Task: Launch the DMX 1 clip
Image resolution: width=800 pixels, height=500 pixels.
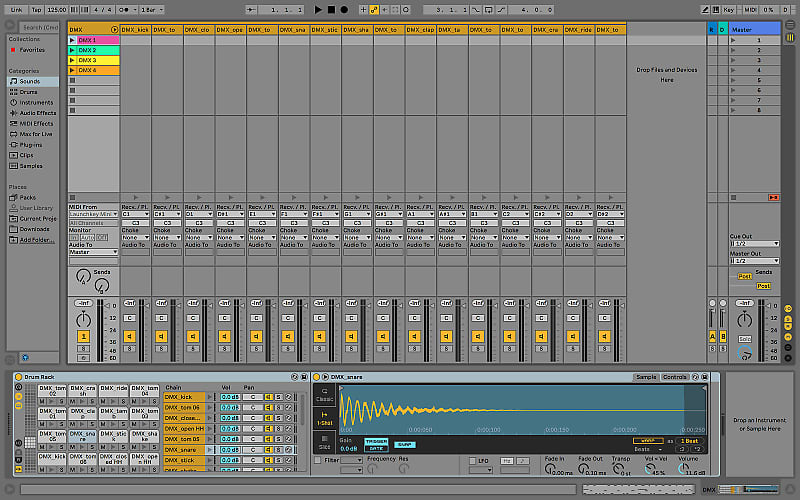Action: [x=72, y=39]
